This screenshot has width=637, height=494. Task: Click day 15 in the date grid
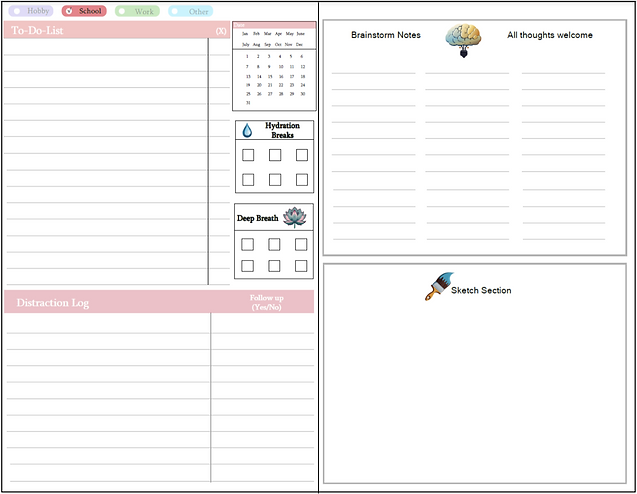point(270,76)
